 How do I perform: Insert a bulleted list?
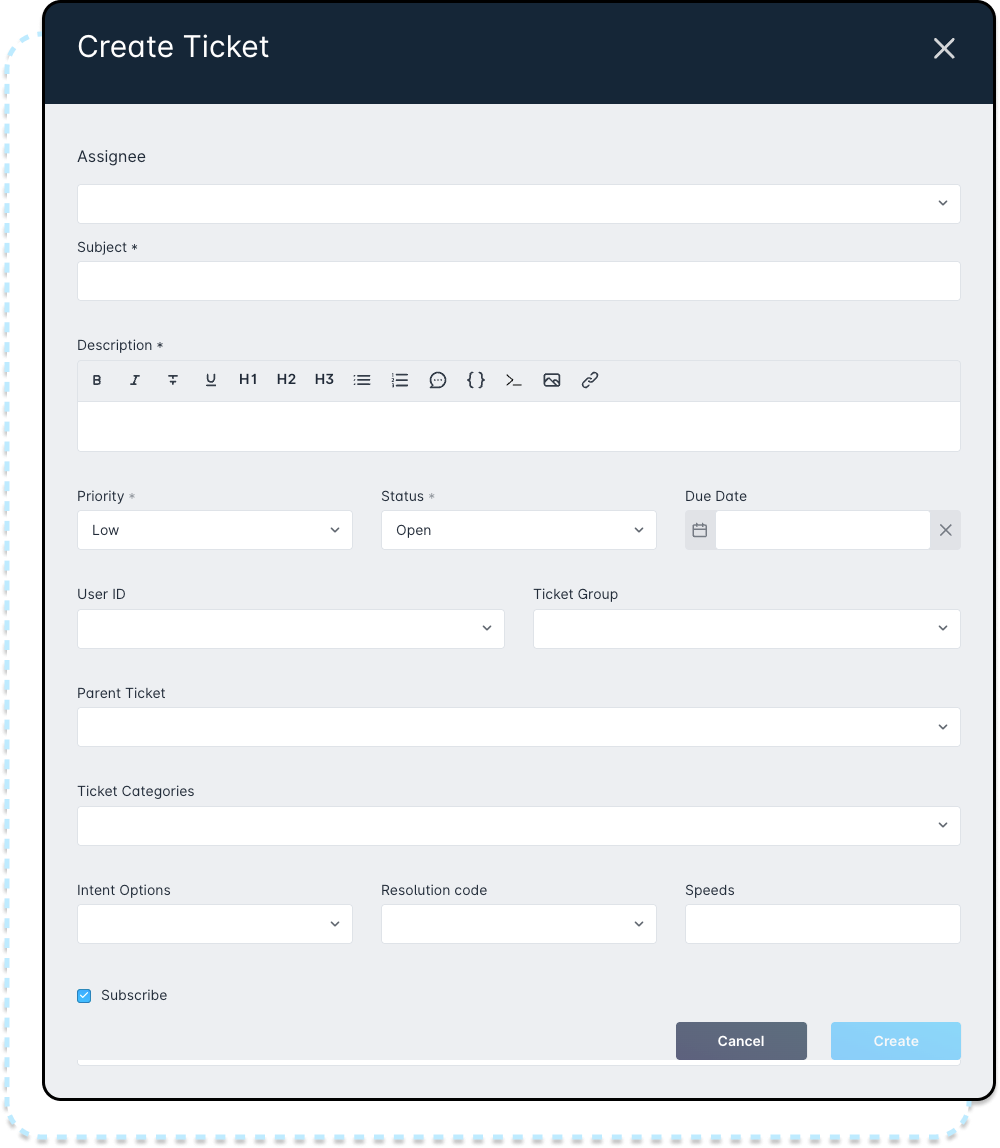(x=362, y=380)
